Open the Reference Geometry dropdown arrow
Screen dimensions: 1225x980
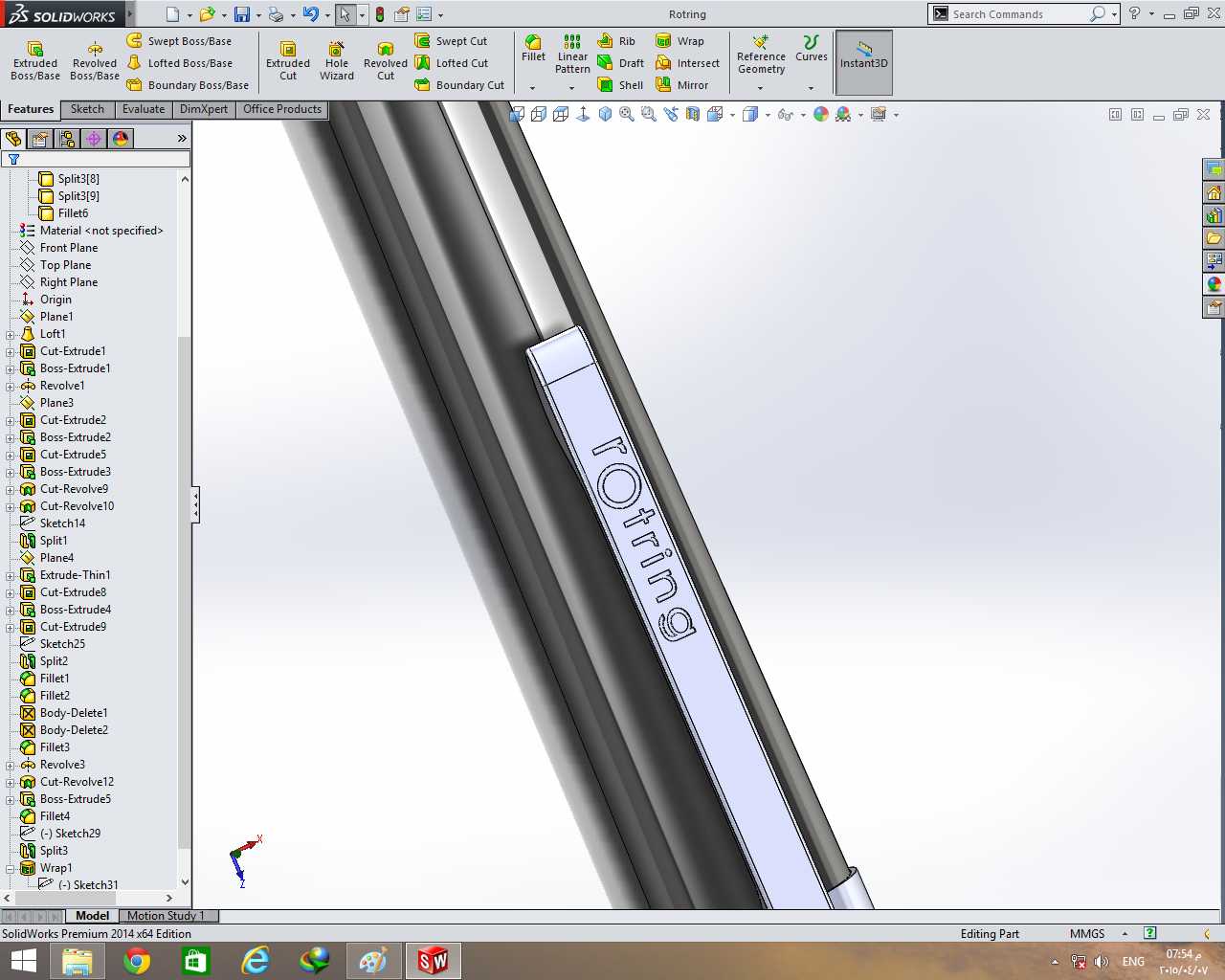pyautogui.click(x=761, y=88)
